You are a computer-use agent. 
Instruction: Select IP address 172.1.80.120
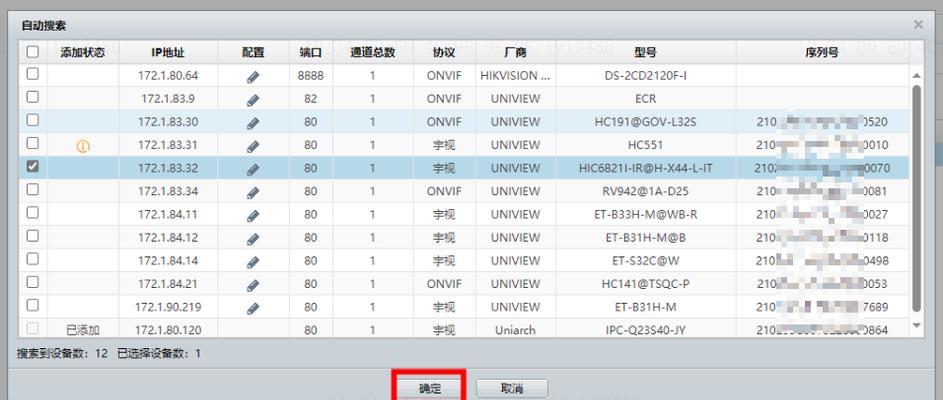[x=168, y=330]
